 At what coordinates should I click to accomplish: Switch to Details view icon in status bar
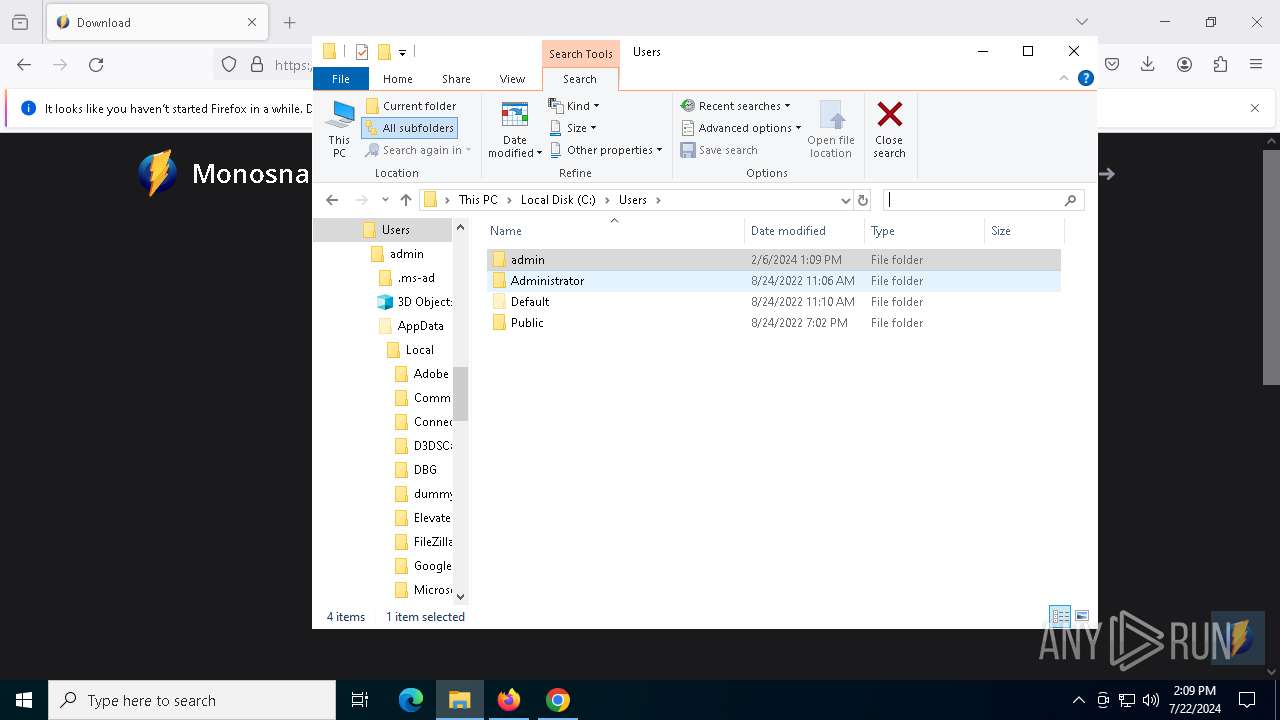click(1060, 616)
